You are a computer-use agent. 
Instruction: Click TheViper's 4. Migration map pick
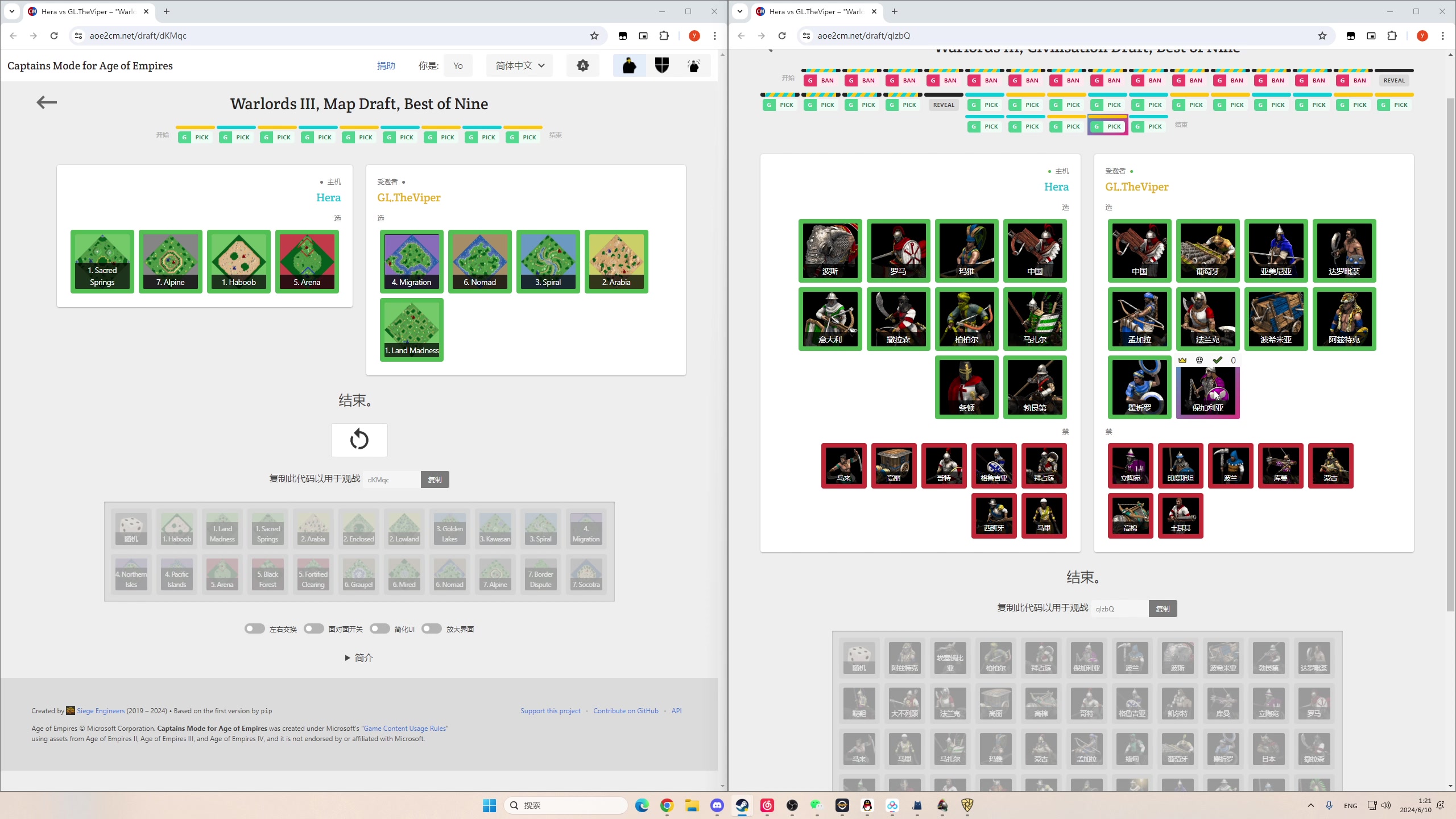pyautogui.click(x=412, y=262)
